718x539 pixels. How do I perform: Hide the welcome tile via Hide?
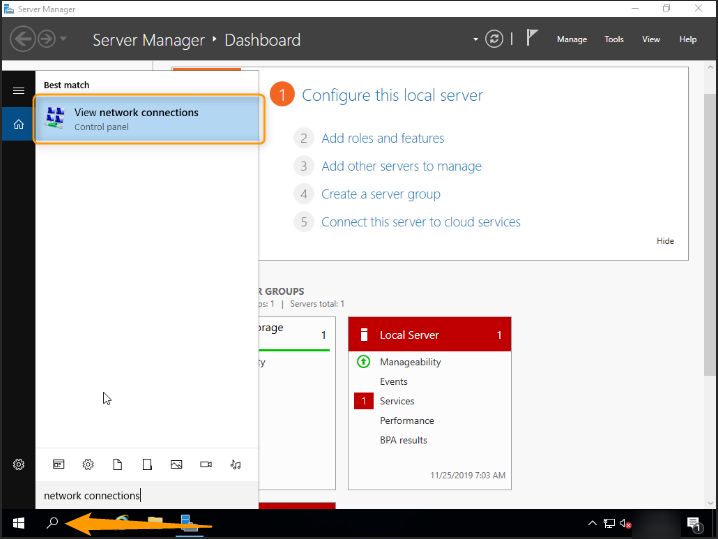[x=665, y=241]
